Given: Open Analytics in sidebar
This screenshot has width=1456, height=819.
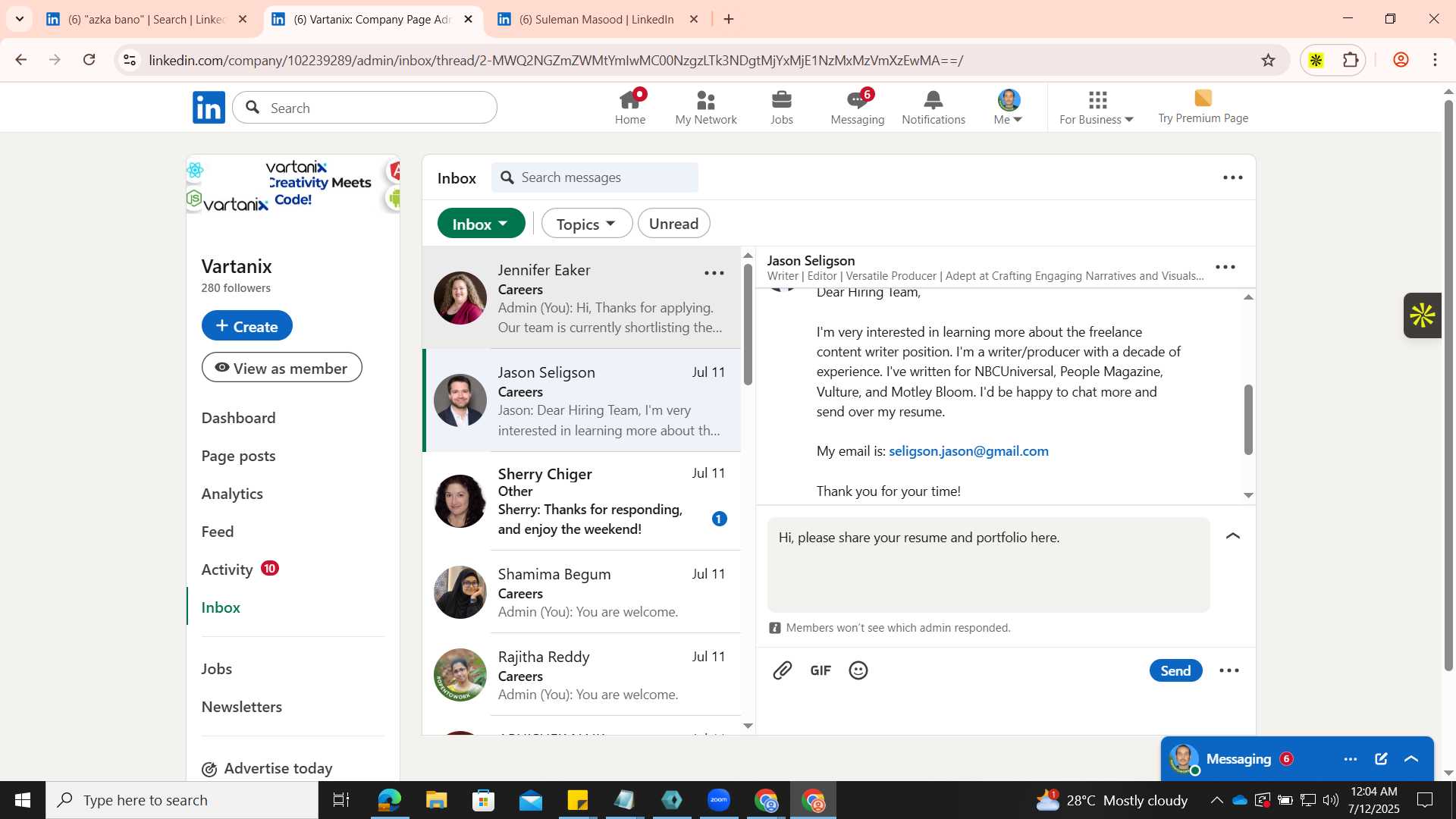Looking at the screenshot, I should coord(232,494).
